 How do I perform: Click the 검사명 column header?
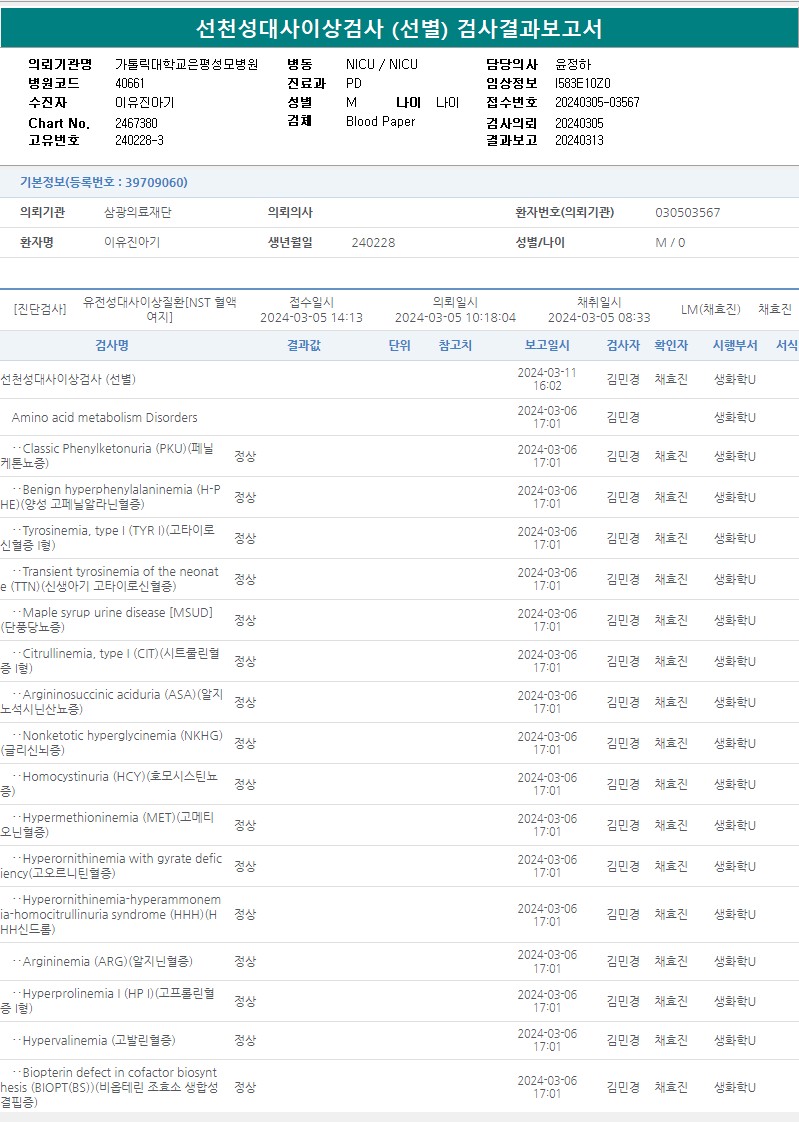pos(112,345)
